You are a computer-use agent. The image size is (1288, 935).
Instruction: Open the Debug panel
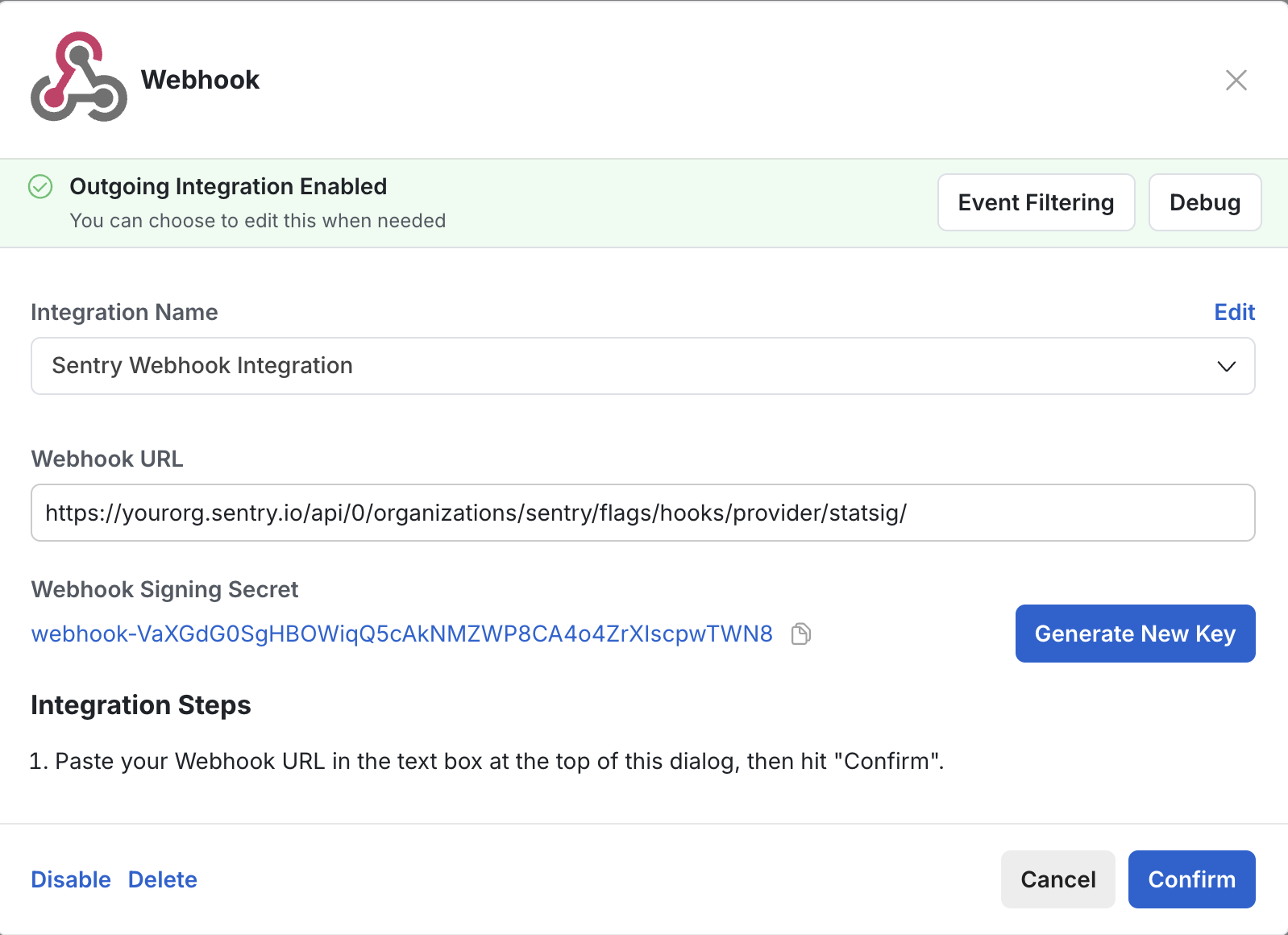click(x=1204, y=202)
